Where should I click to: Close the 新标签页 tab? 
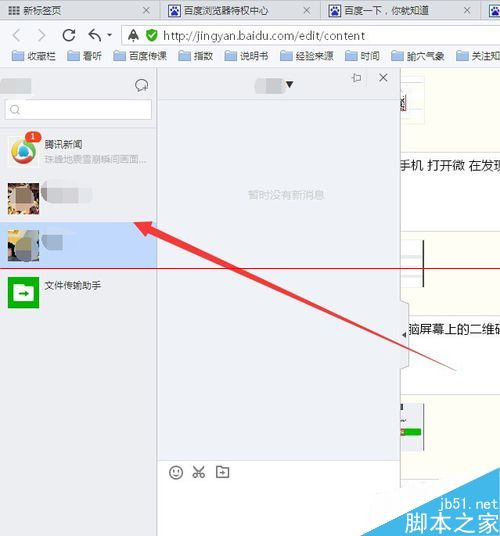[146, 11]
